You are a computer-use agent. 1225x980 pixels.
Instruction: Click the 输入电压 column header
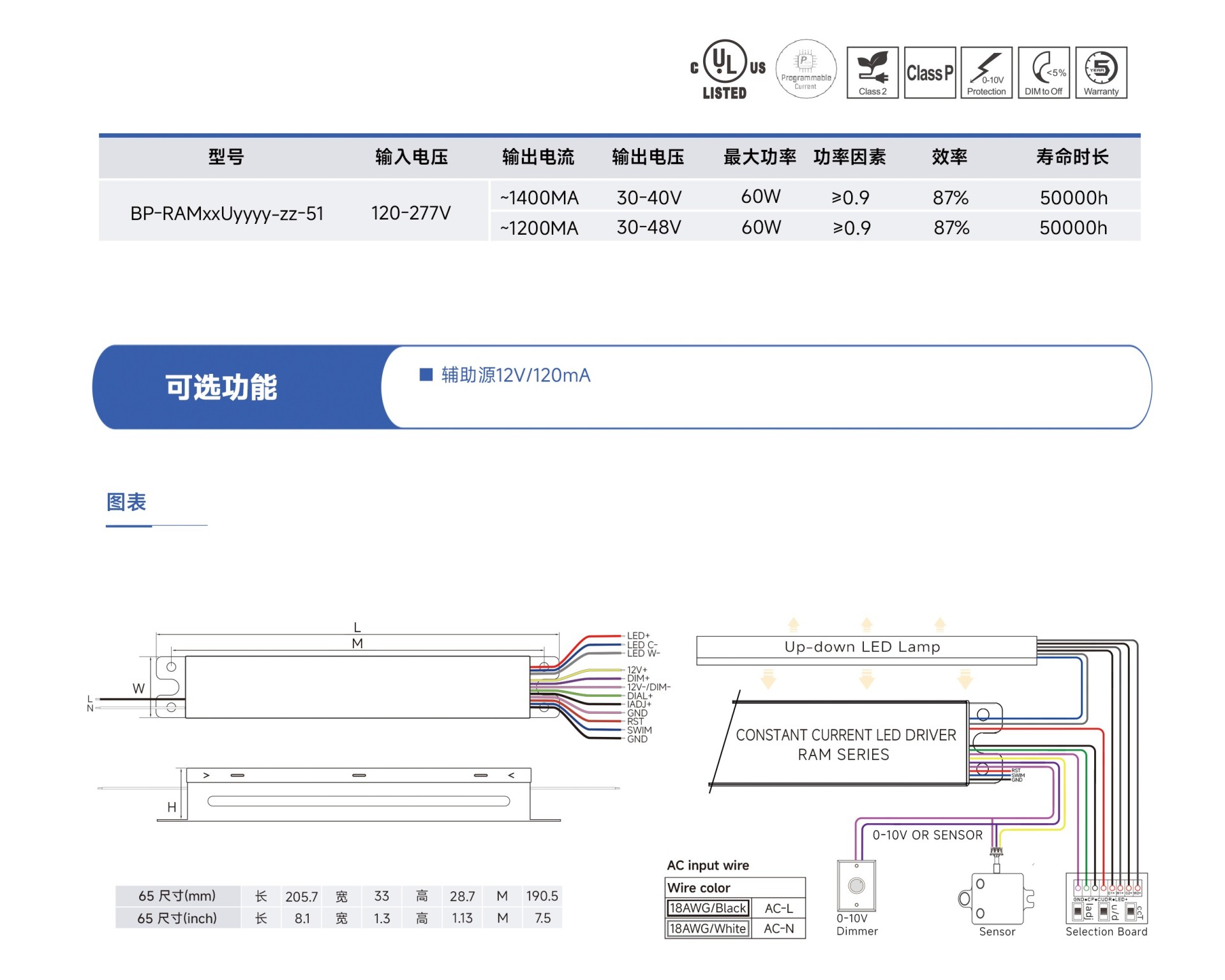(x=412, y=157)
